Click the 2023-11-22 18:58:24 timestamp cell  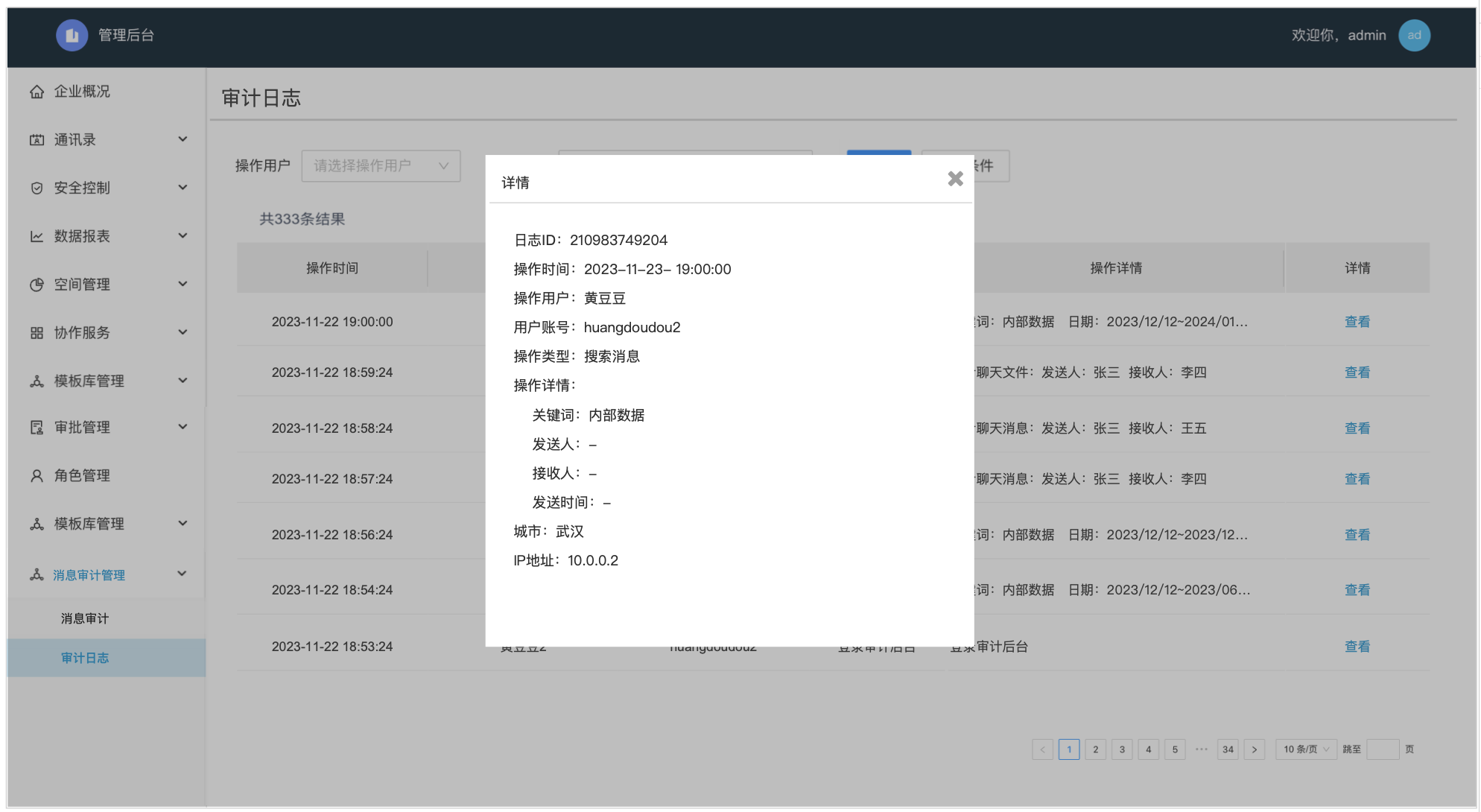point(332,428)
